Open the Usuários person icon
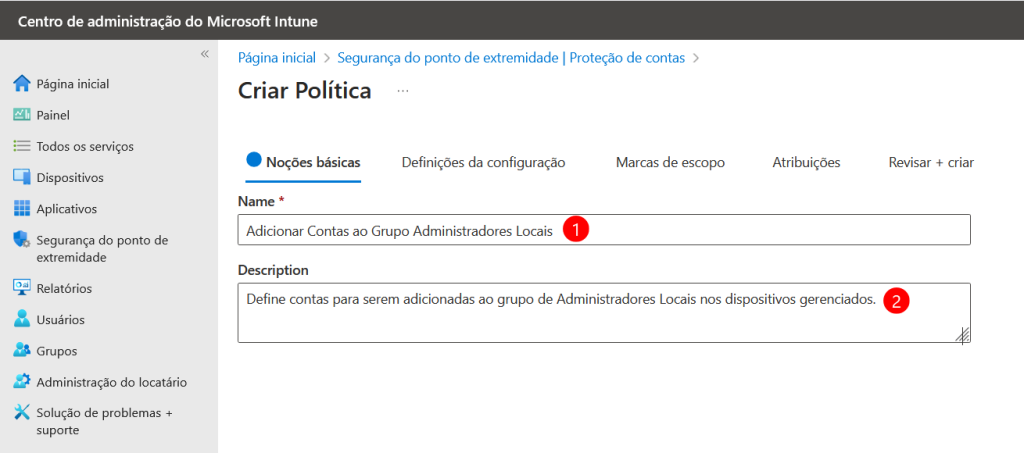Screen dimensions: 1024x453 point(22,319)
